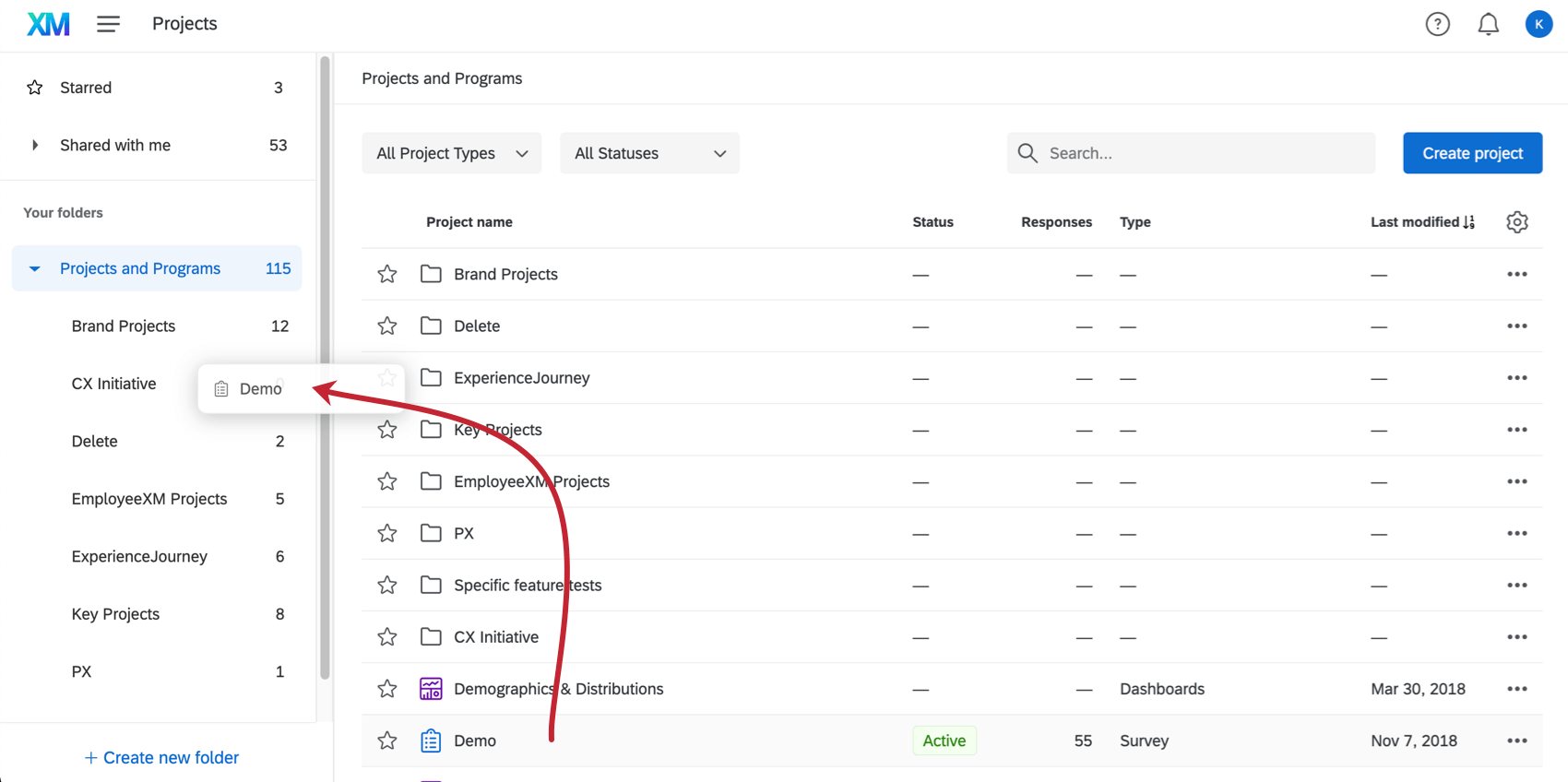
Task: Open the user account avatar menu
Action: tap(1538, 24)
